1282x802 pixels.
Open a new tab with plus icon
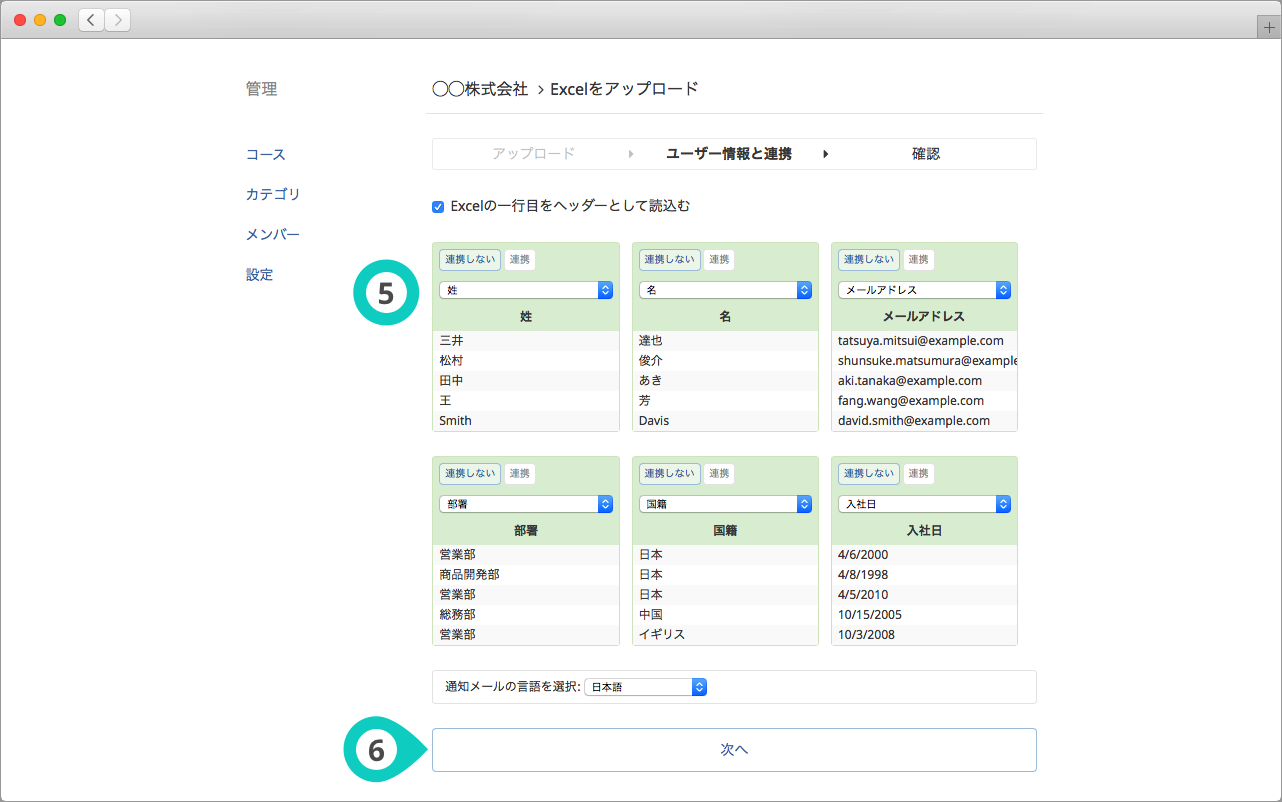tap(1269, 28)
